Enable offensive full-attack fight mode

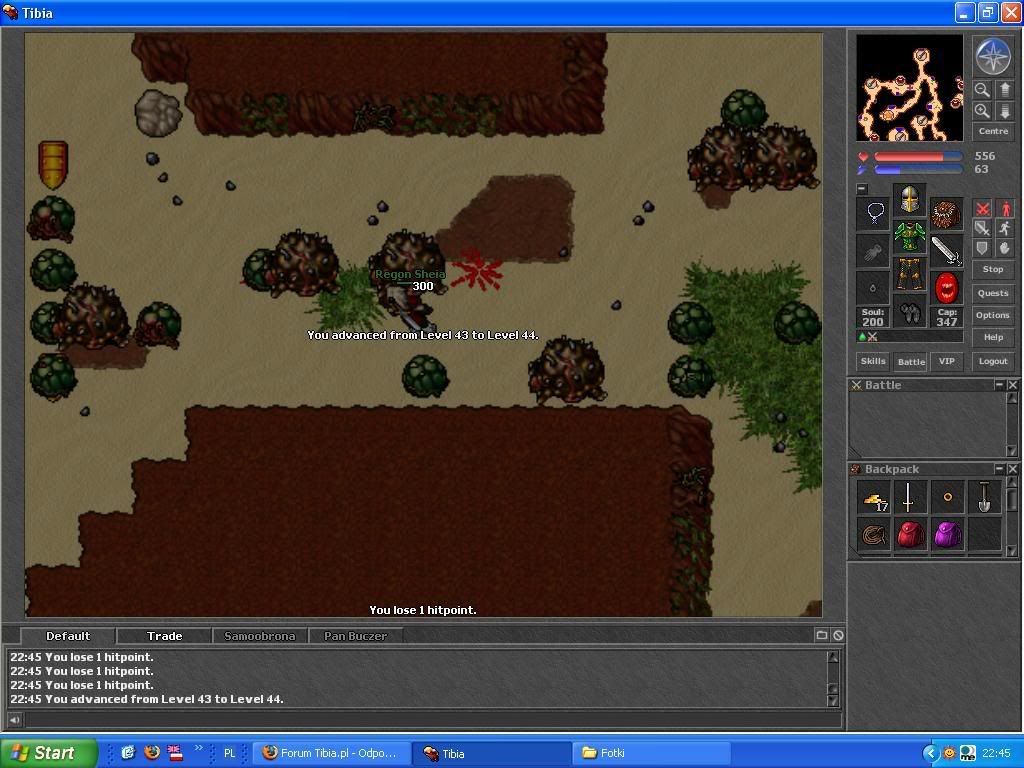point(982,209)
